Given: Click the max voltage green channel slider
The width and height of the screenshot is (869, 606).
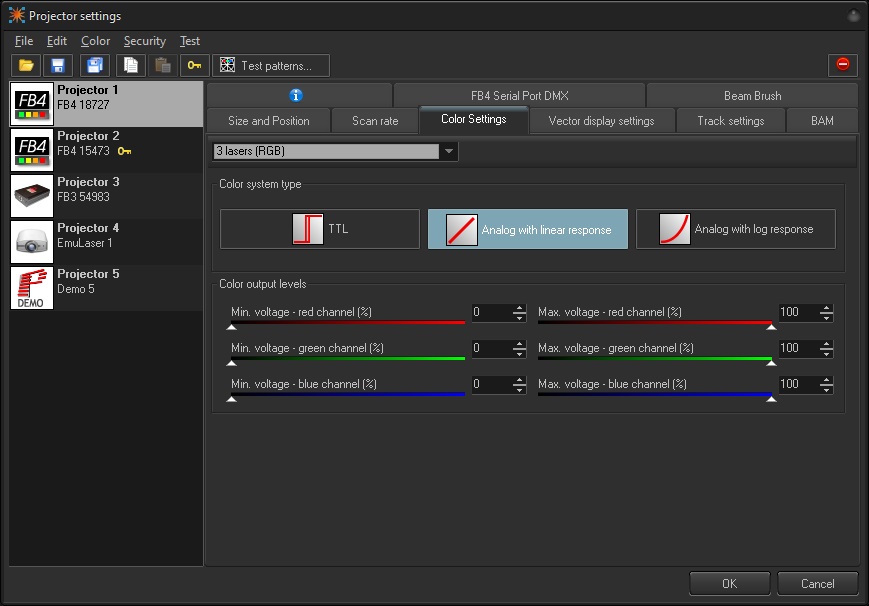Looking at the screenshot, I should coord(655,358).
